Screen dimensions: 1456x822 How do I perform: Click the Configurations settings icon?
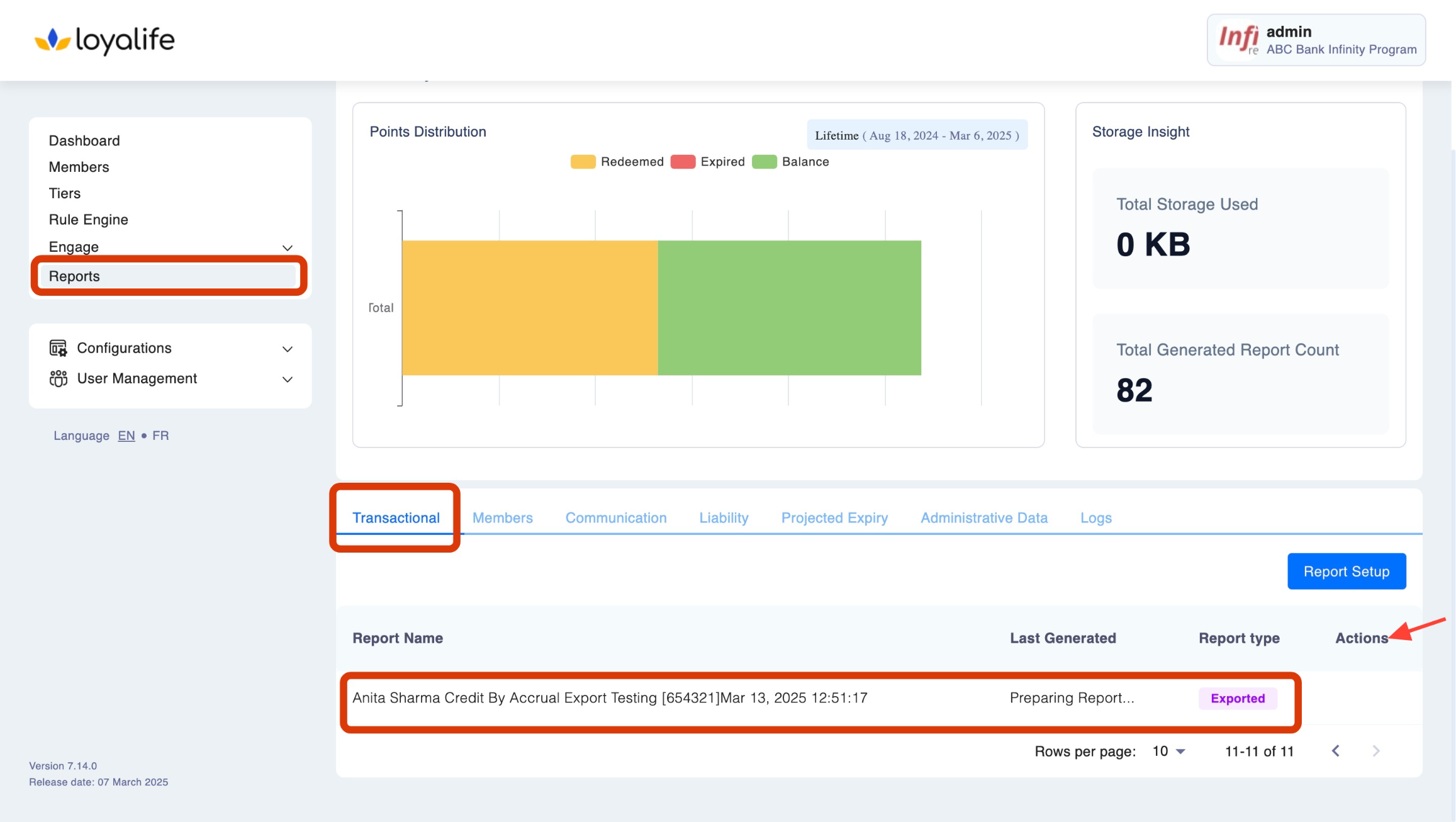click(58, 348)
